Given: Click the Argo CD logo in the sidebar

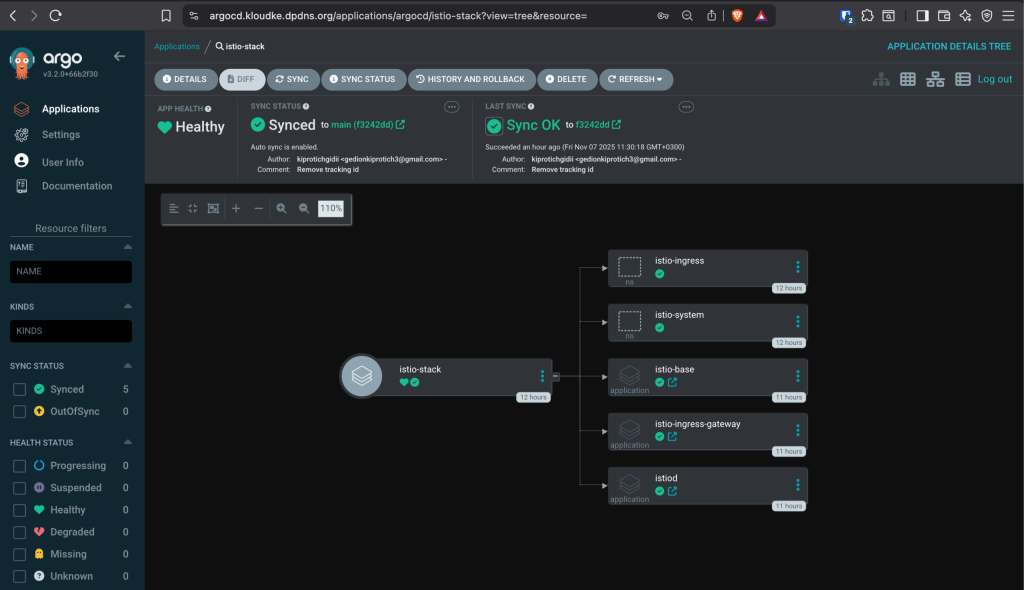Looking at the screenshot, I should point(20,62).
